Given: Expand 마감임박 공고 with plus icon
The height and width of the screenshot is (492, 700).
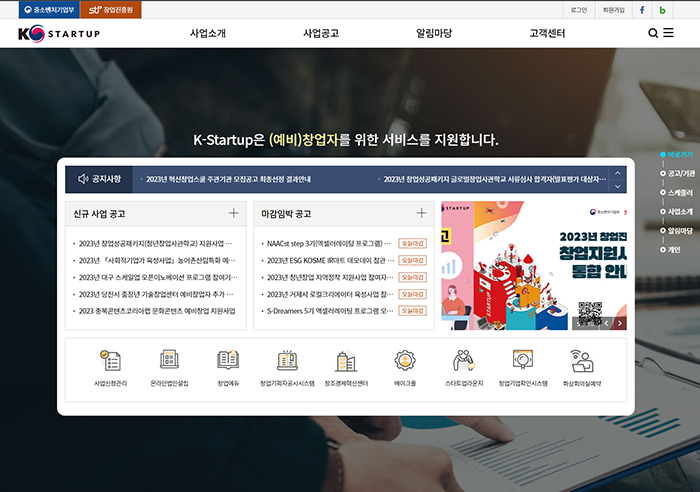Looking at the screenshot, I should click(421, 213).
